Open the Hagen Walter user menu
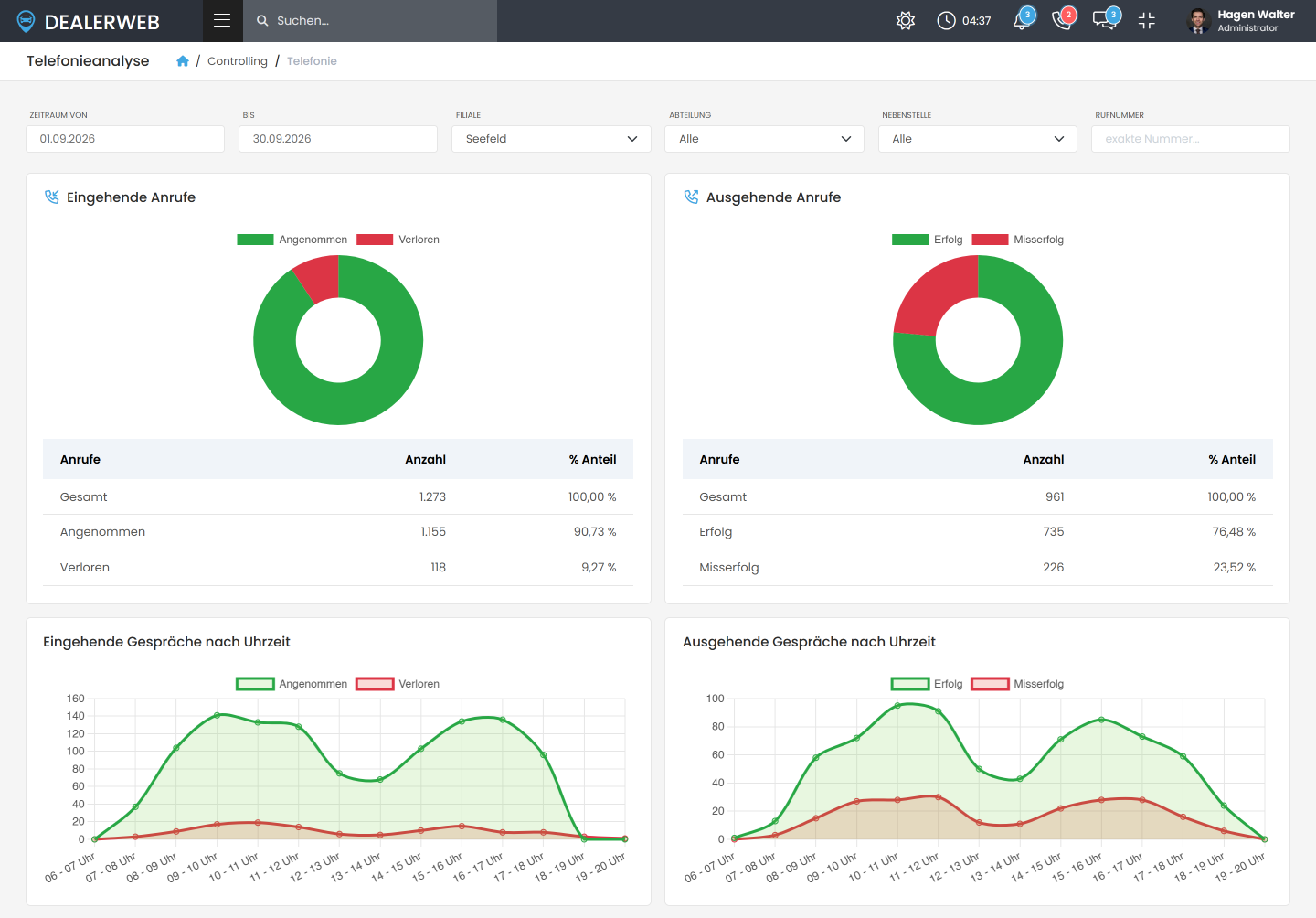Screen dimensions: 1316x918 tap(1240, 21)
